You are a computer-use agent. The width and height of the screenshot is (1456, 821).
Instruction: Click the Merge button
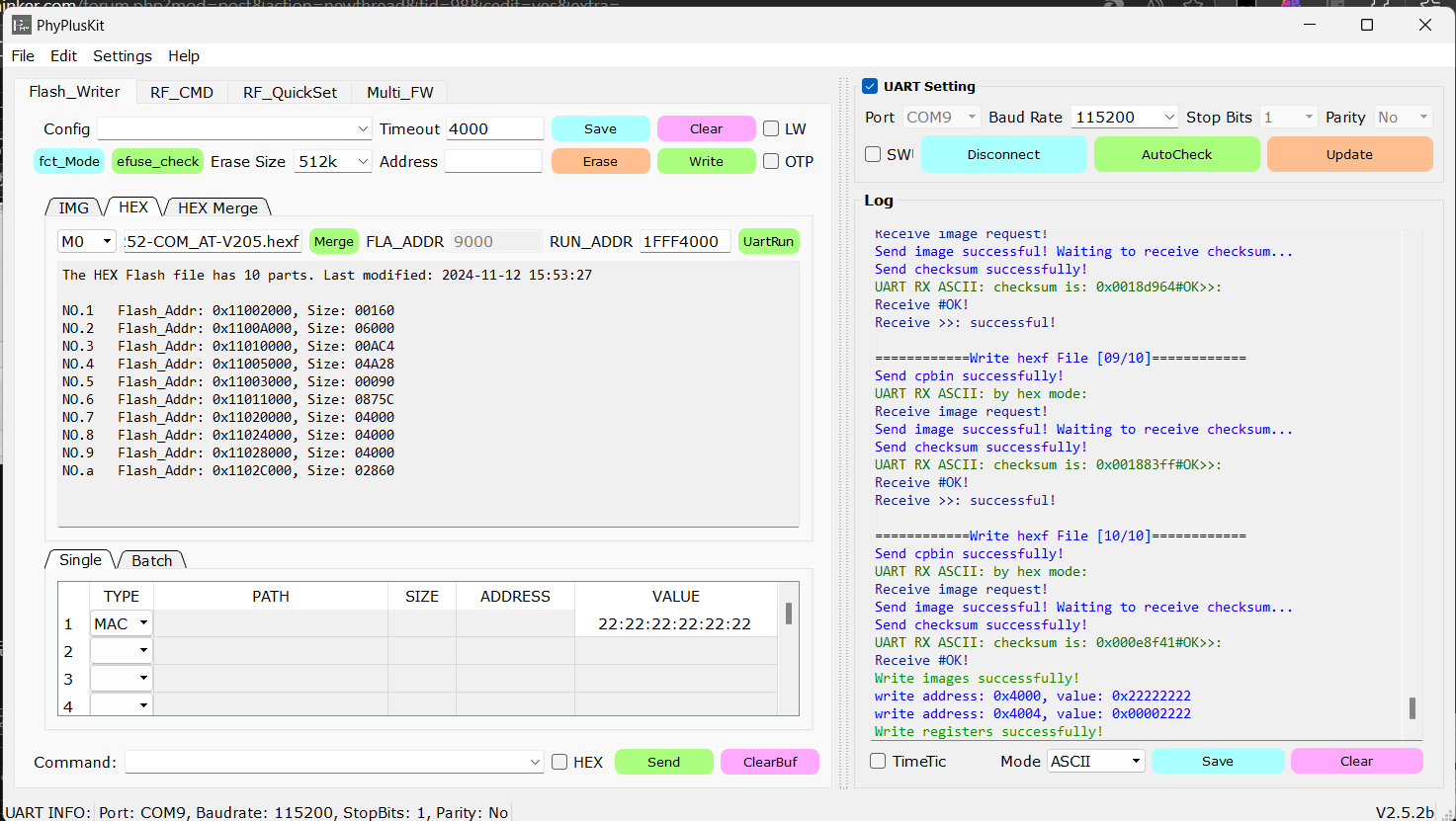pos(334,241)
